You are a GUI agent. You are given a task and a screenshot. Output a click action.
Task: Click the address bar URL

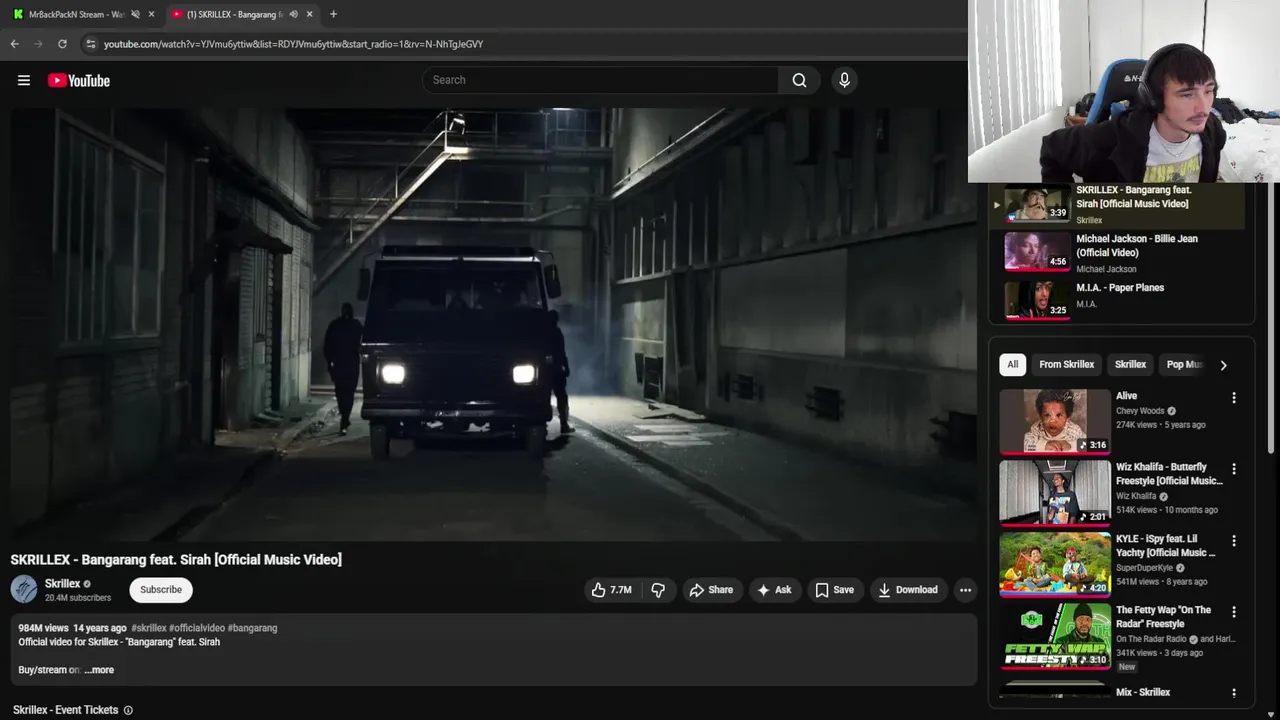coord(293,44)
